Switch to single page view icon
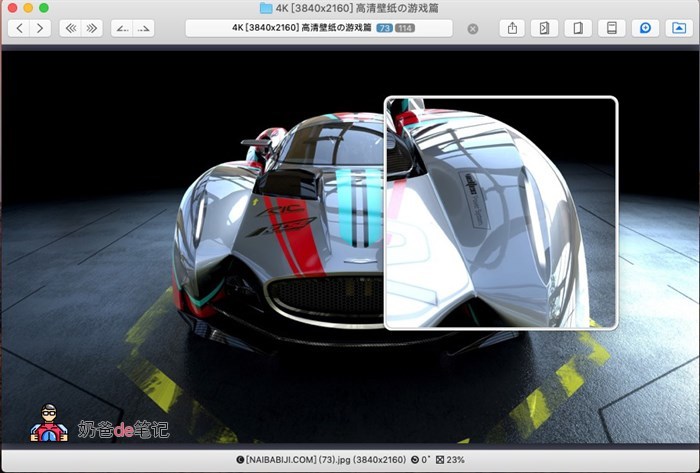The width and height of the screenshot is (700, 473). (607, 28)
